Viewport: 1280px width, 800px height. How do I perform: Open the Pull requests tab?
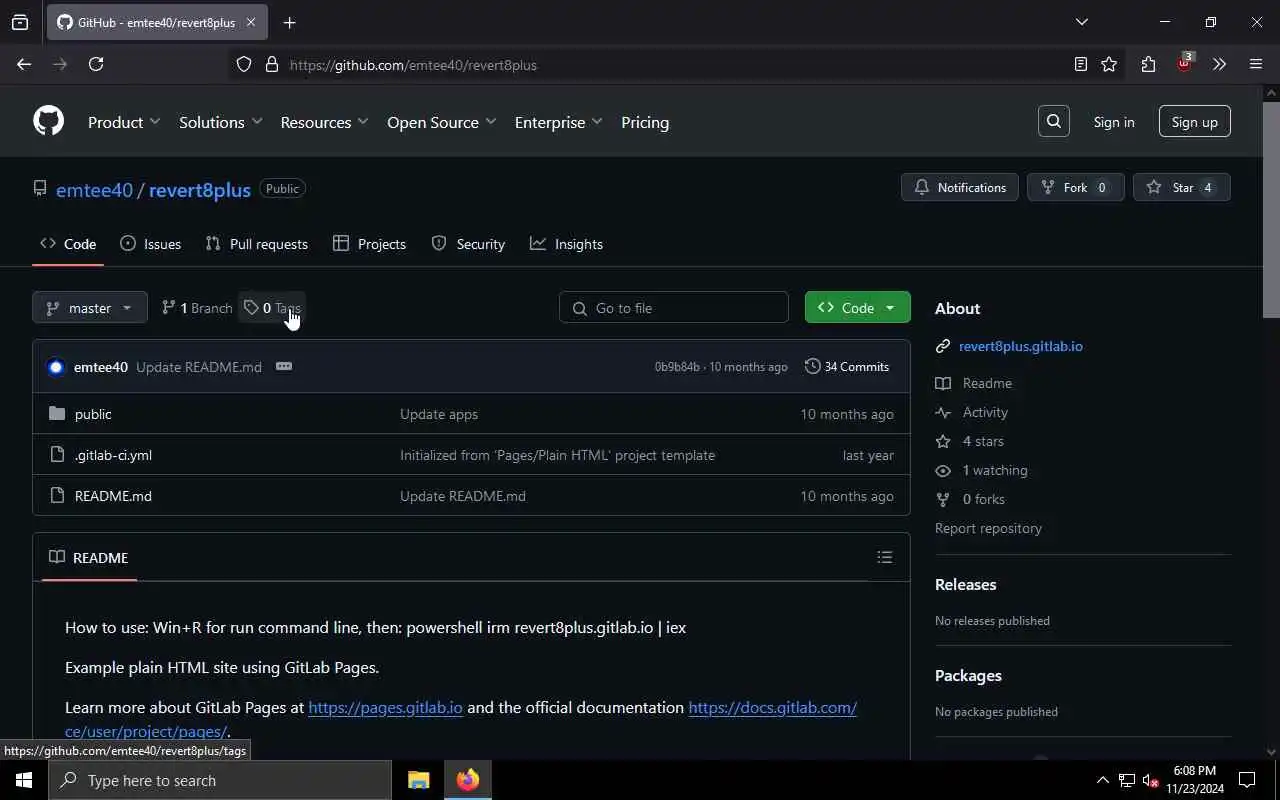tap(256, 244)
